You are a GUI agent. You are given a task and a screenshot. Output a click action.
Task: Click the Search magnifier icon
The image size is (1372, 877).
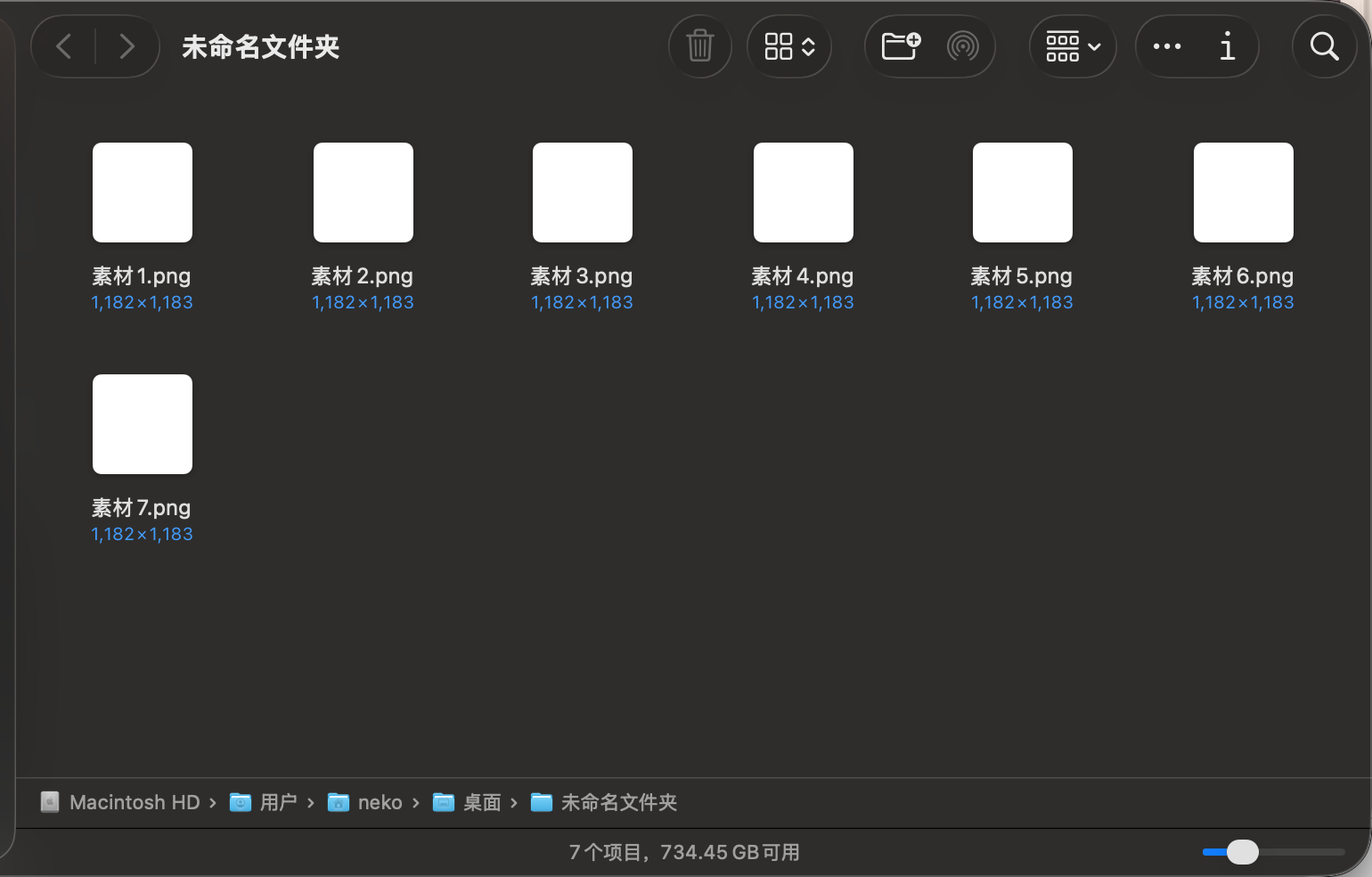coord(1325,46)
